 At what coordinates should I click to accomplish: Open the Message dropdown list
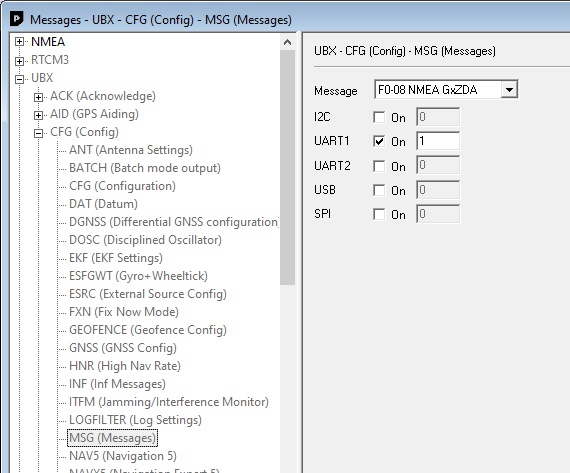pyautogui.click(x=509, y=89)
